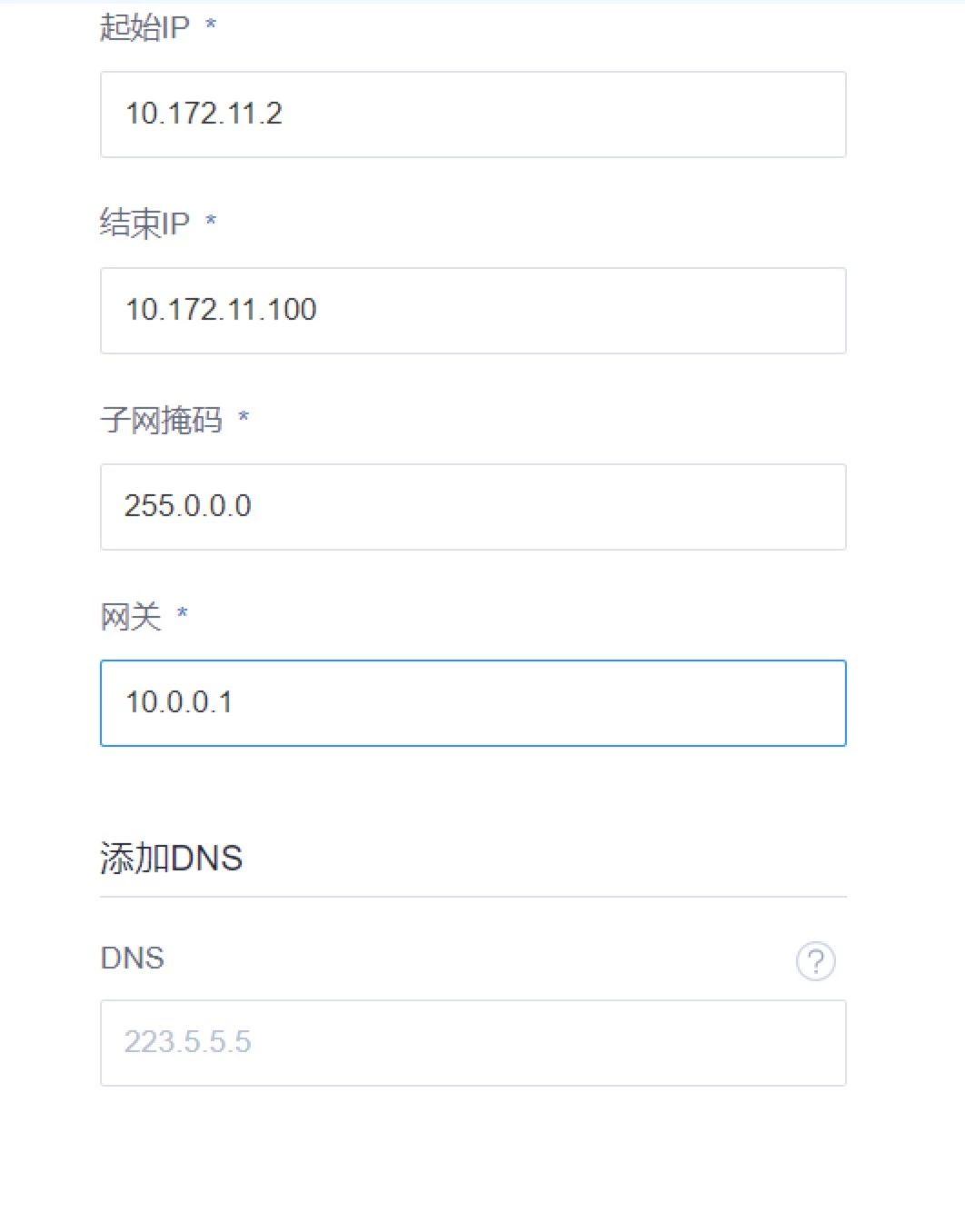This screenshot has height=1232, width=965.
Task: Open the DNS help question-mark icon
Action: tap(815, 960)
